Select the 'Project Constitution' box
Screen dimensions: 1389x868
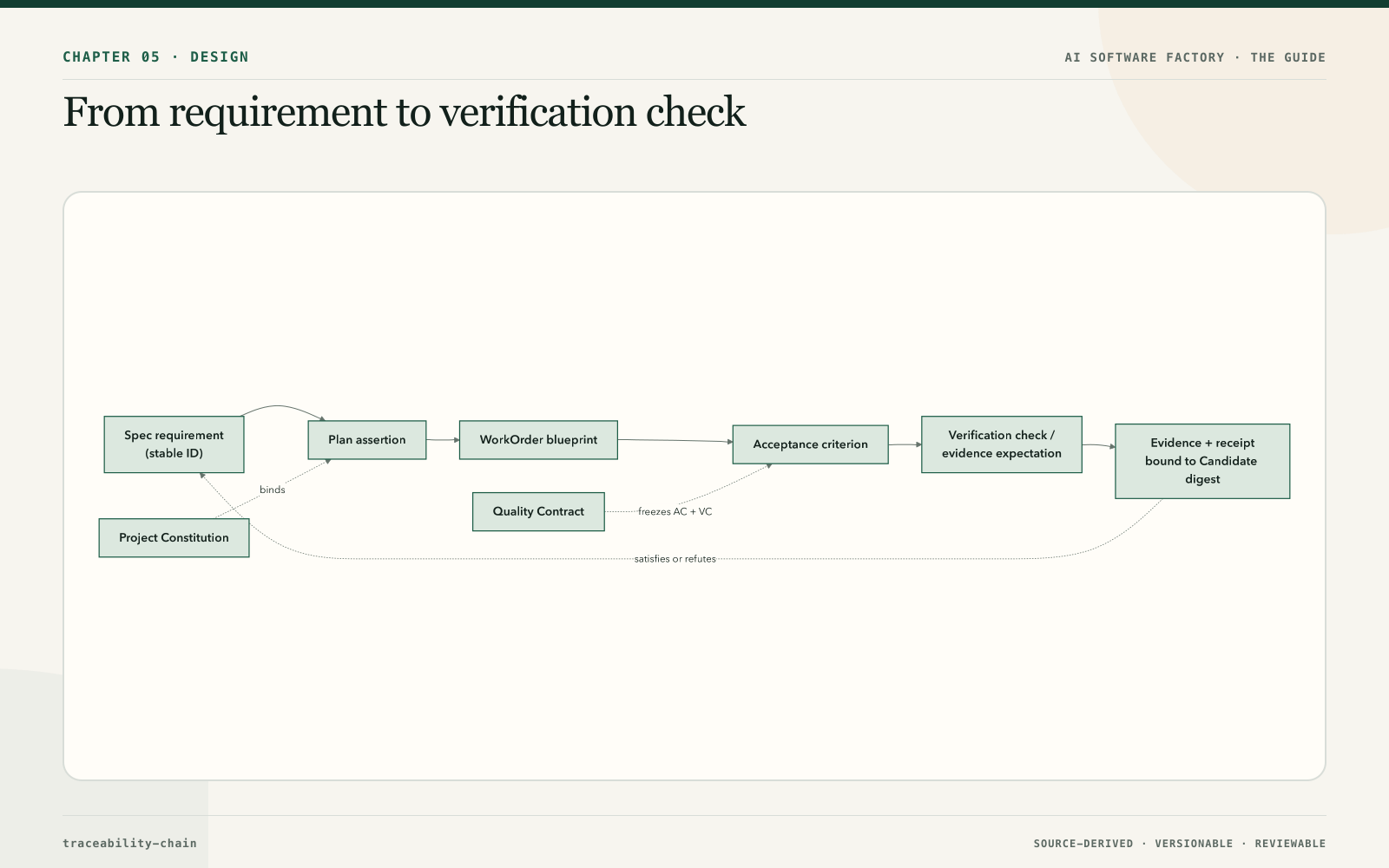(174, 538)
